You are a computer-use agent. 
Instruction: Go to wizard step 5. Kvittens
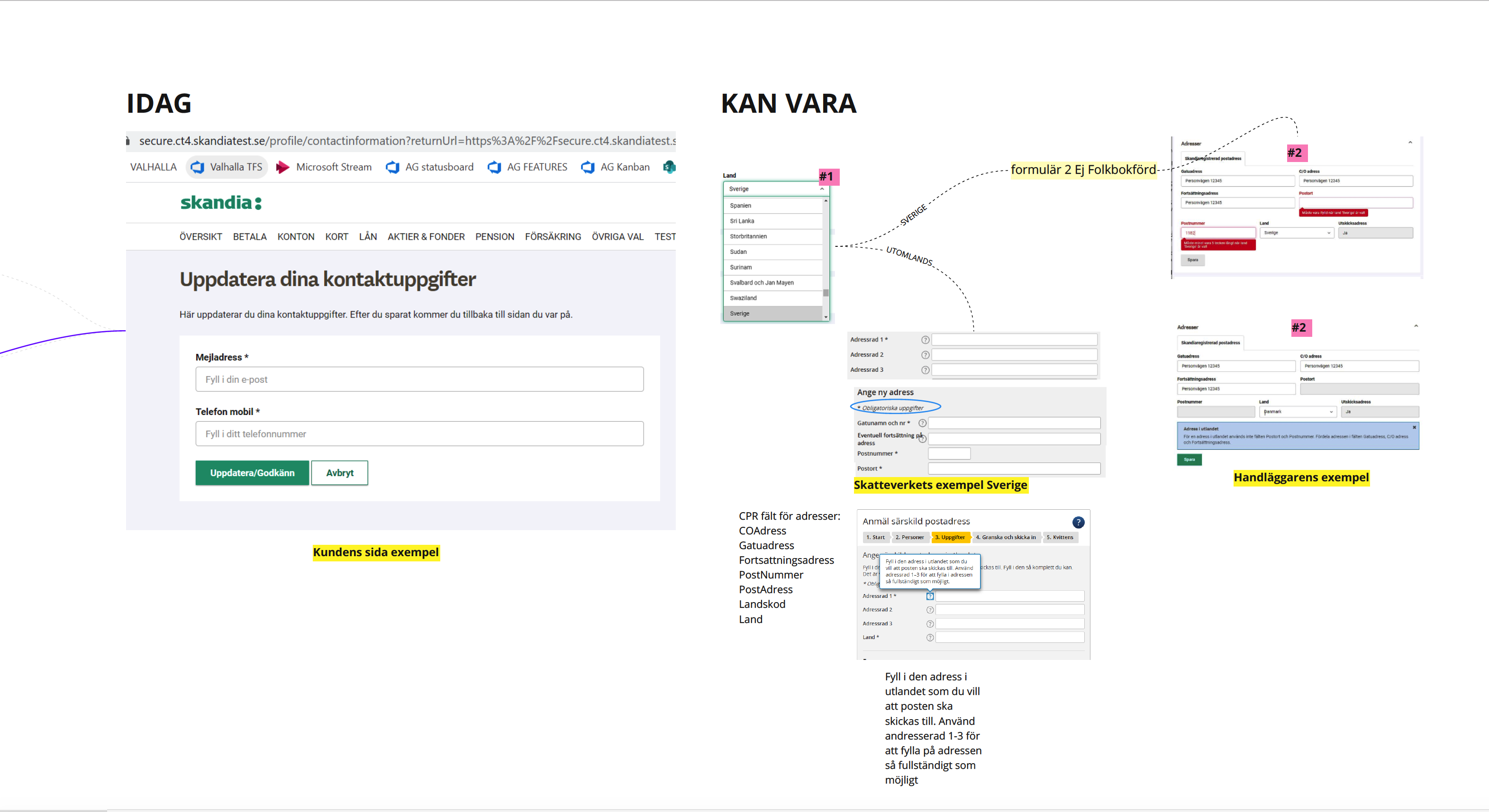tap(1060, 538)
